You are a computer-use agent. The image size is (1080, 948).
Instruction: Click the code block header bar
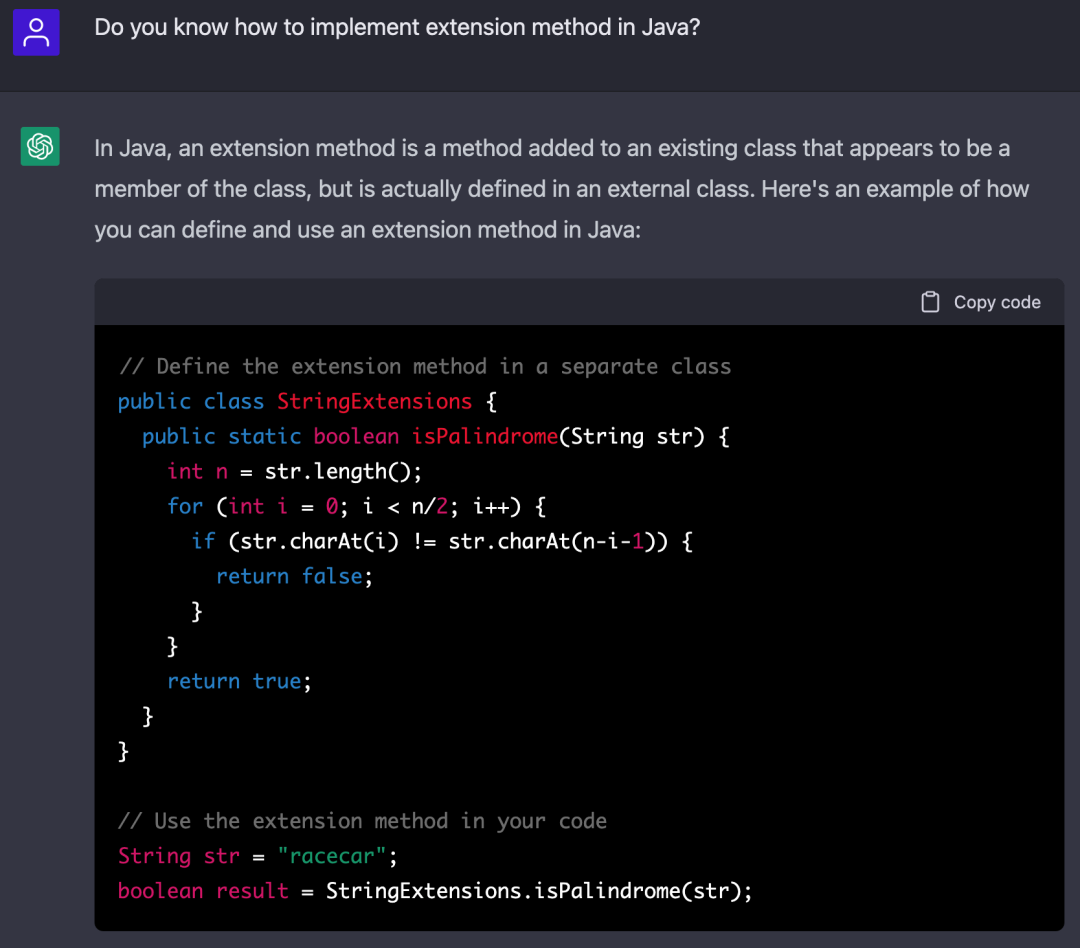coord(500,302)
